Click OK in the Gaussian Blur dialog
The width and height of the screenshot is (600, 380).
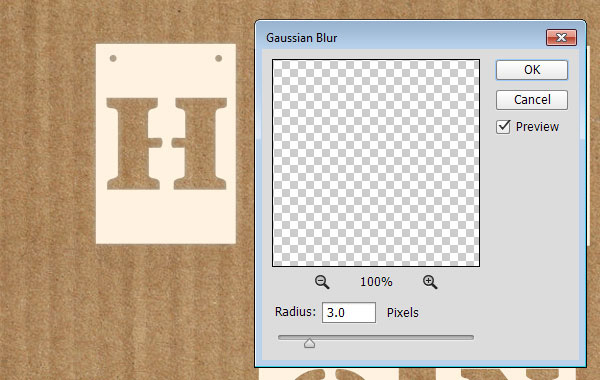click(532, 70)
